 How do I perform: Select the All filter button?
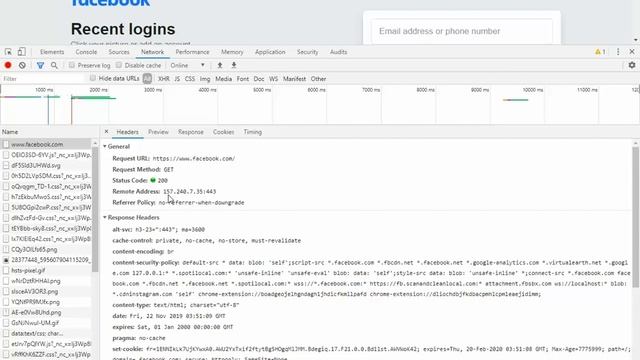[x=147, y=78]
